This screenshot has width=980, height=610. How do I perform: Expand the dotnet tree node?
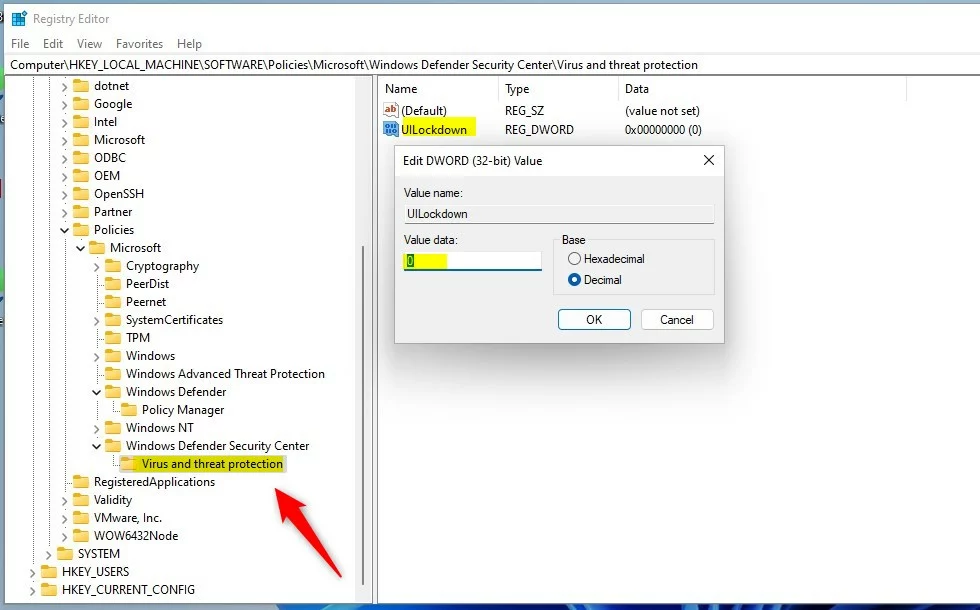[x=64, y=87]
